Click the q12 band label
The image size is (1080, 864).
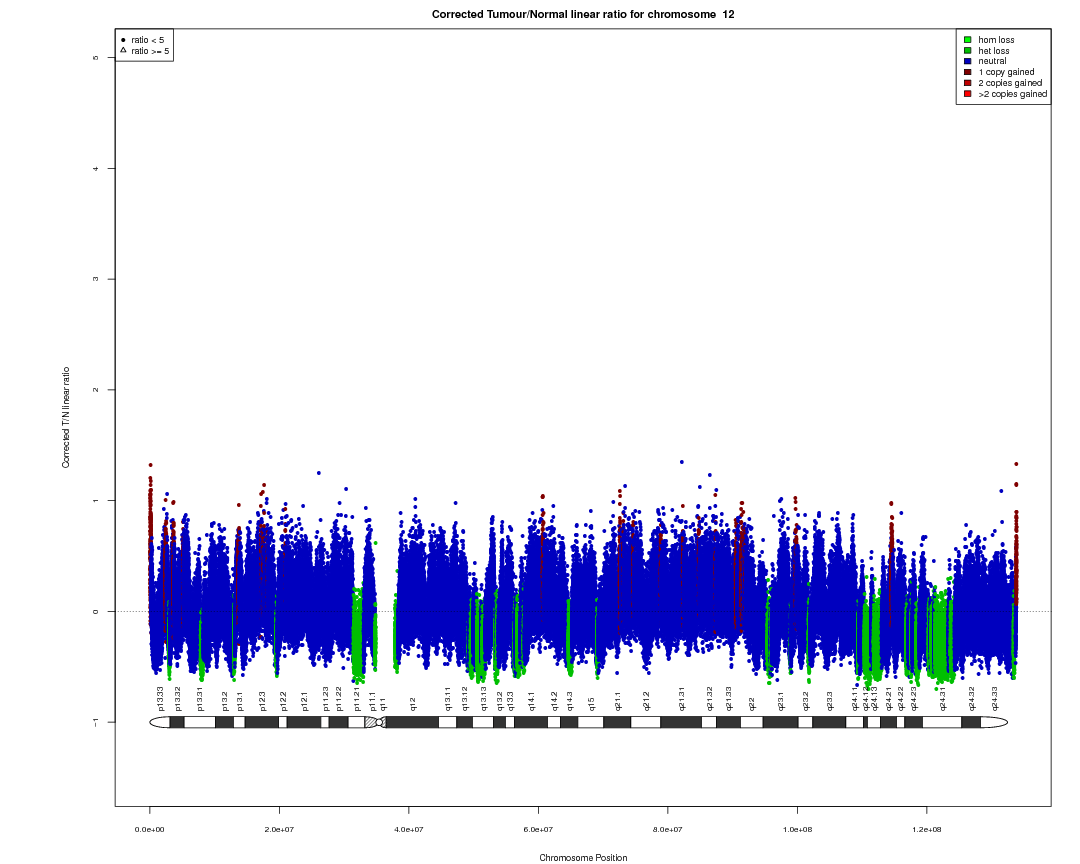413,704
